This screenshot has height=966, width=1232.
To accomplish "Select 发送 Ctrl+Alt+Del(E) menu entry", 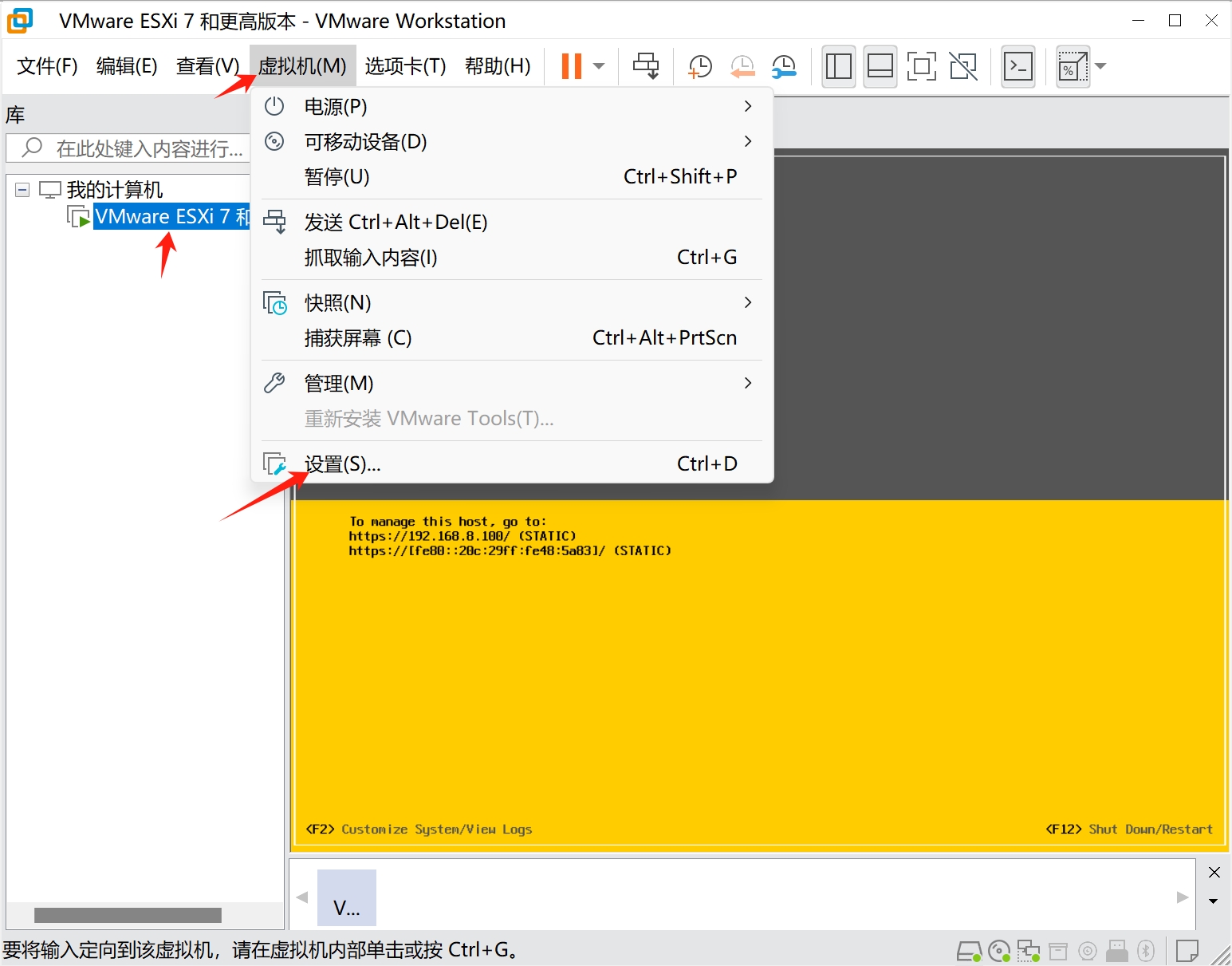I will (396, 223).
